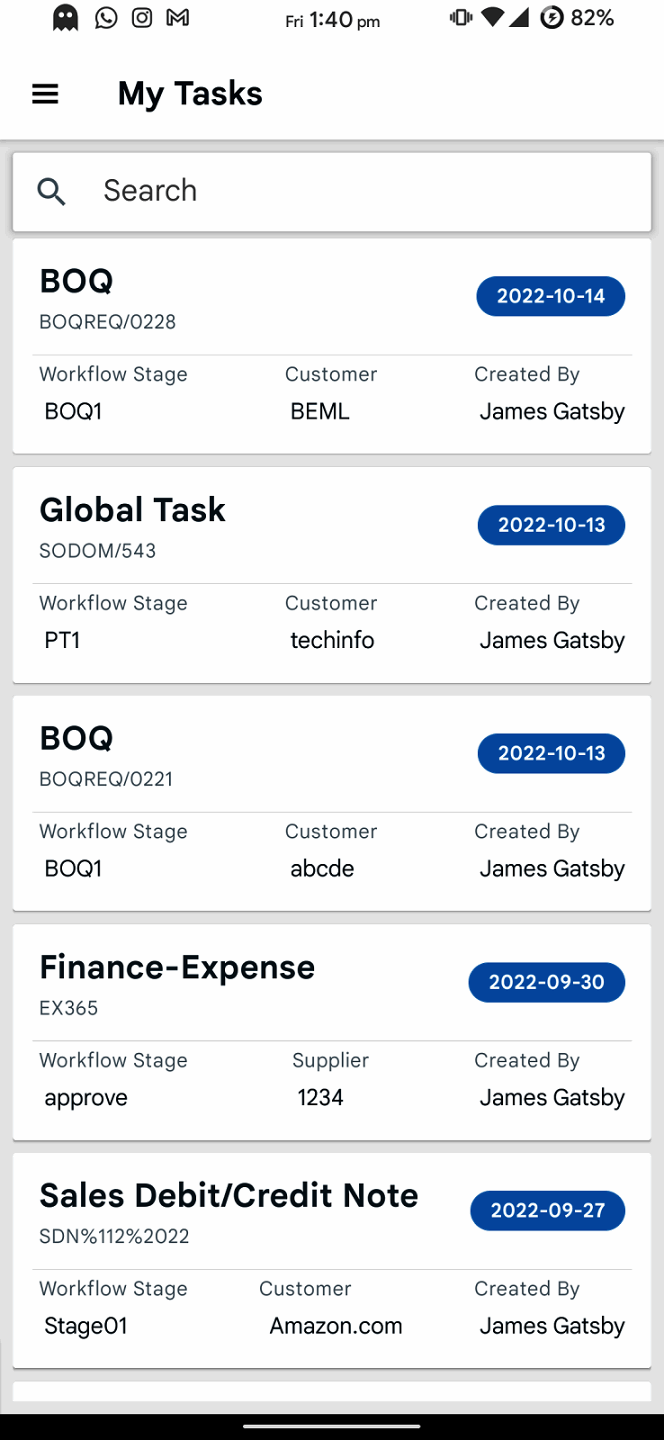This screenshot has width=664, height=1440.
Task: Tap the My Tasks header title
Action: pyautogui.click(x=190, y=94)
